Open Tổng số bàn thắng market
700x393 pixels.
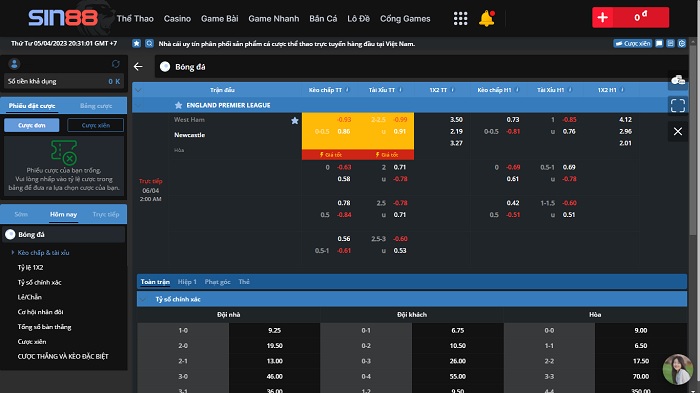click(44, 327)
